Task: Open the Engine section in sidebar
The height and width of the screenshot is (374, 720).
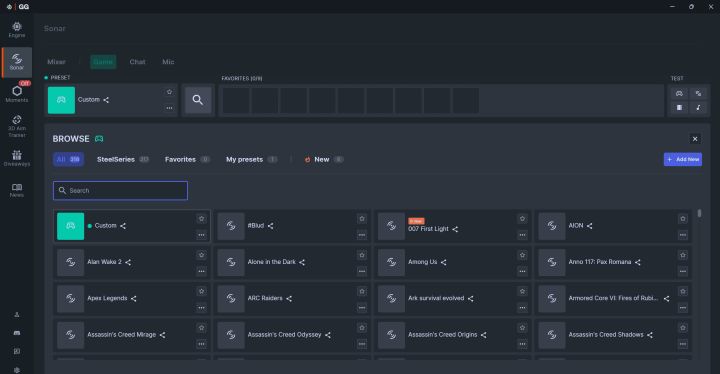Action: pos(17,30)
